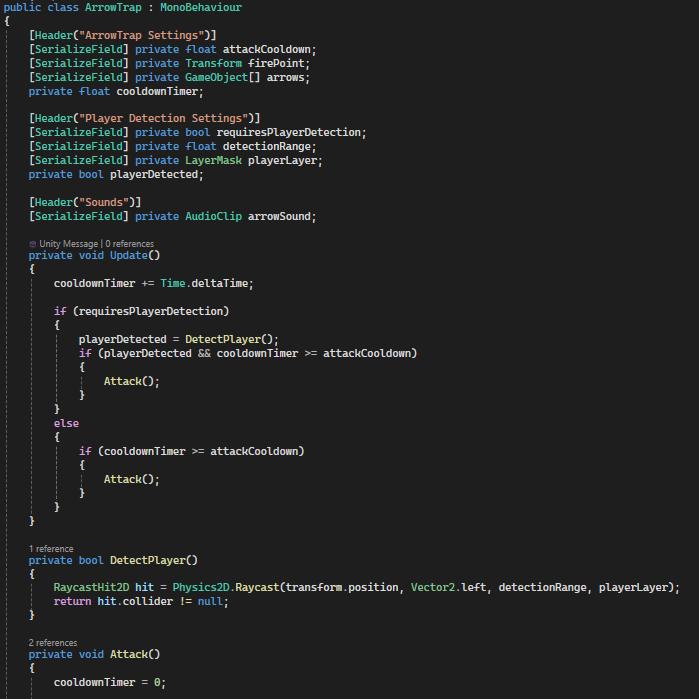This screenshot has width=699, height=699.
Task: Click the "Player Detection Settings" header string
Action: [163, 119]
